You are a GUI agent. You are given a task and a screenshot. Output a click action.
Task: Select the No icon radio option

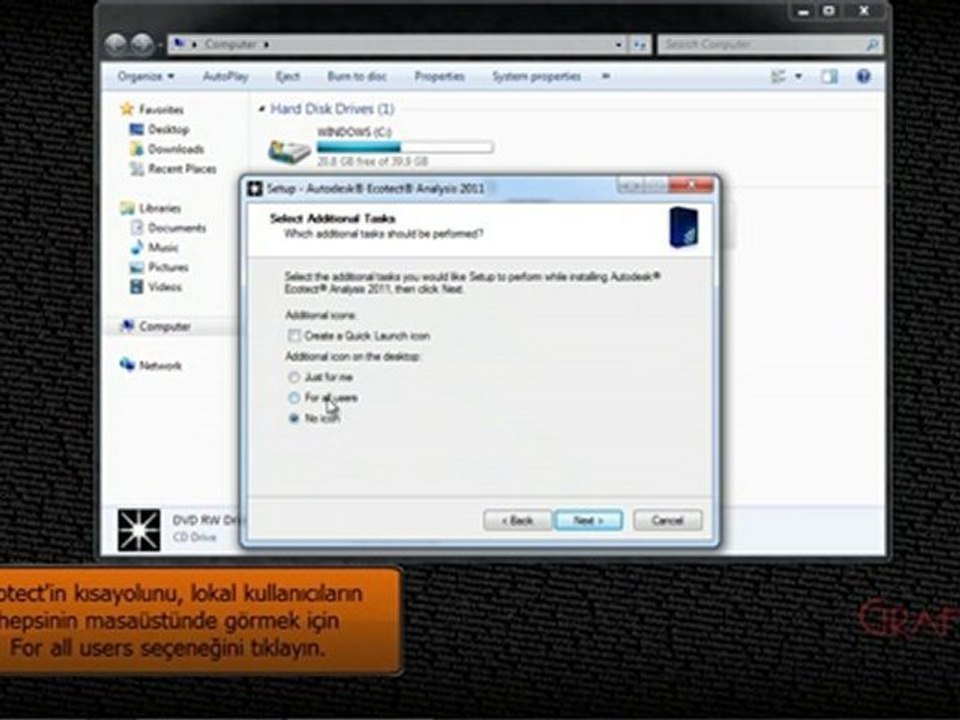(x=294, y=418)
